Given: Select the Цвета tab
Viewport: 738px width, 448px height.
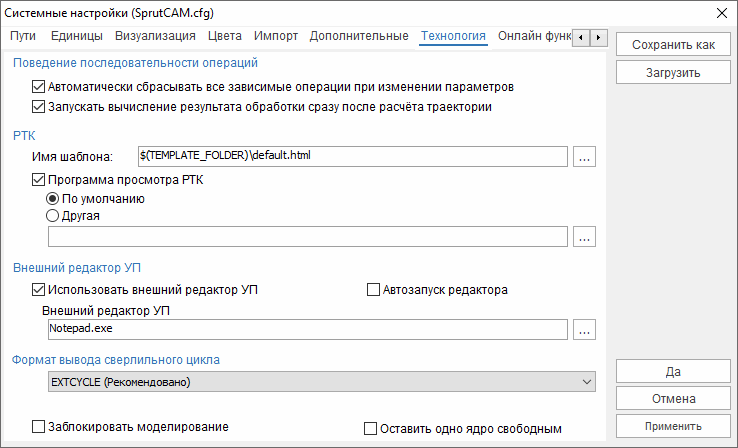Looking at the screenshot, I should [x=225, y=36].
